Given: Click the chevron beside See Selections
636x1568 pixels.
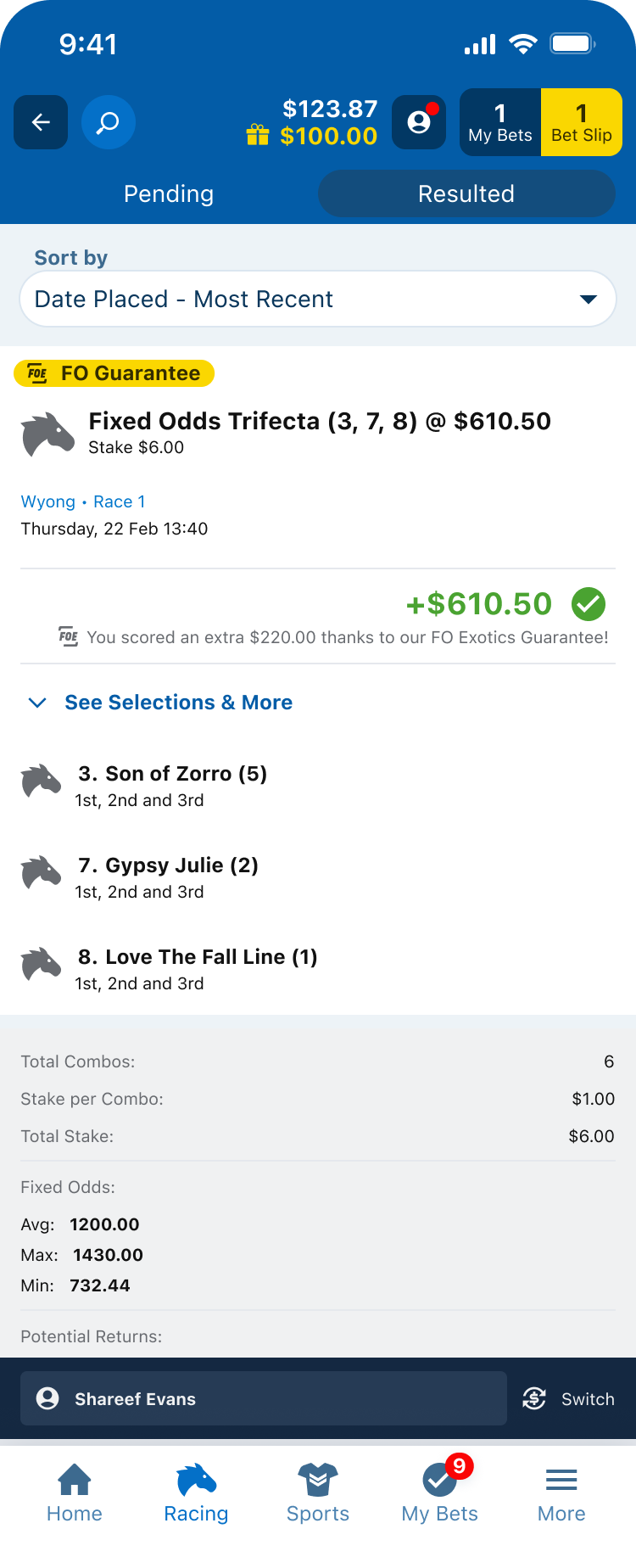Looking at the screenshot, I should pos(37,703).
